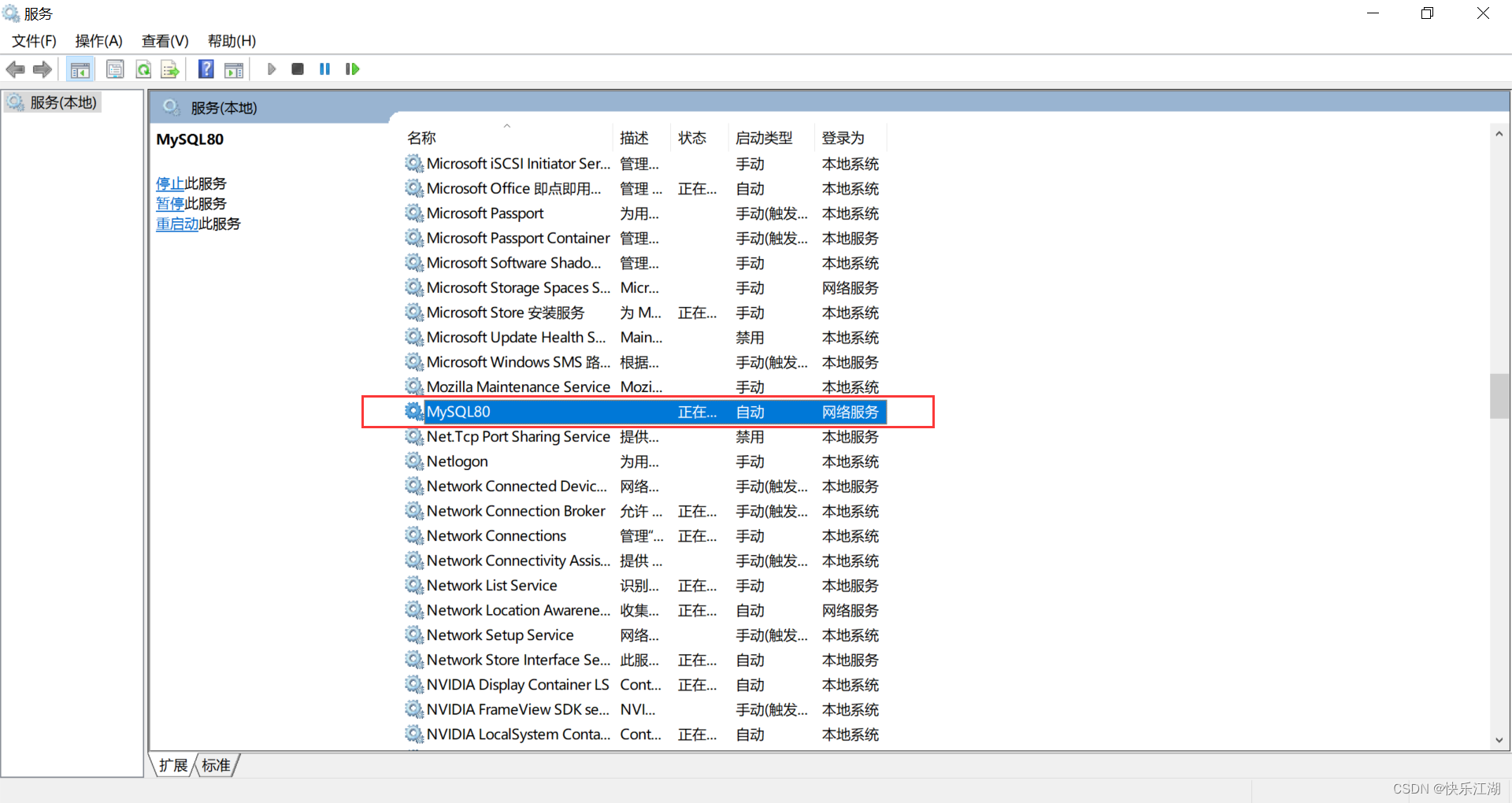This screenshot has width=1512, height=803.
Task: Open the Help question mark icon
Action: 206,69
